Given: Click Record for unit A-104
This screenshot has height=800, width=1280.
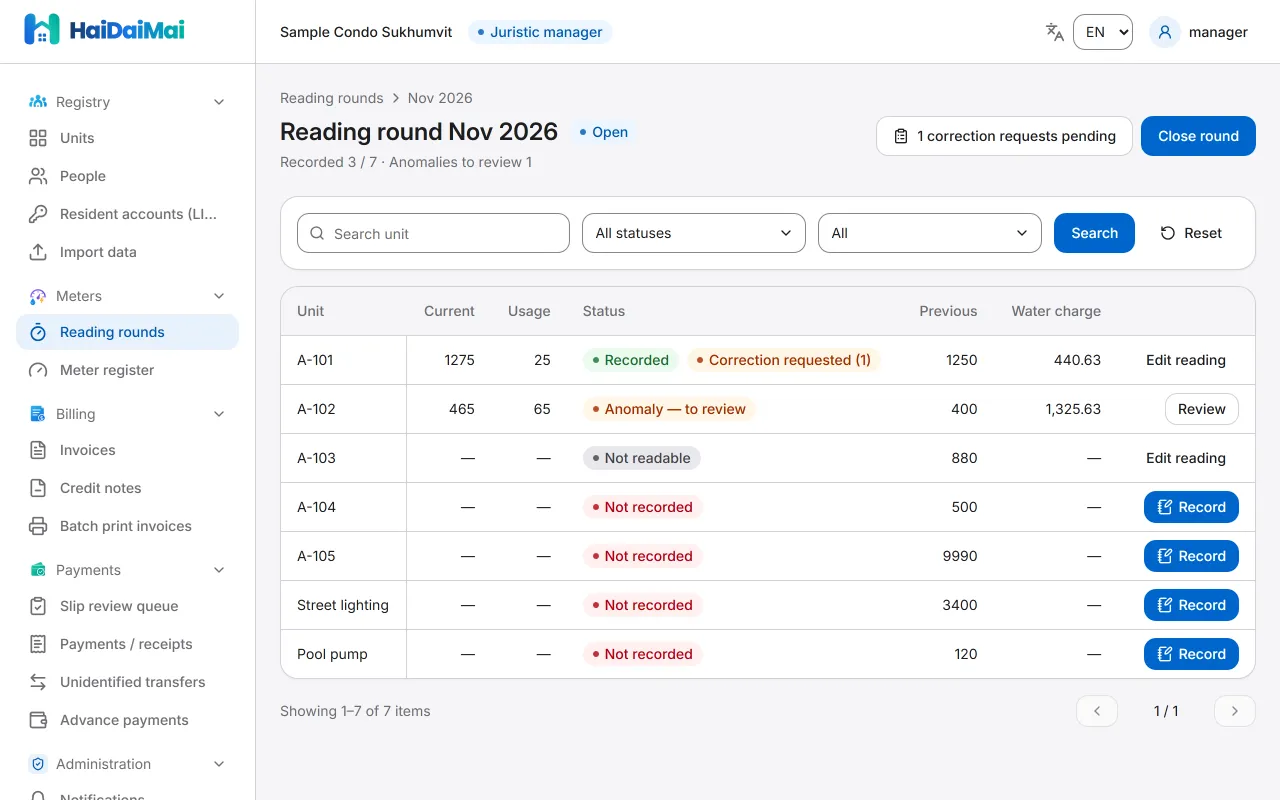Looking at the screenshot, I should (x=1191, y=507).
